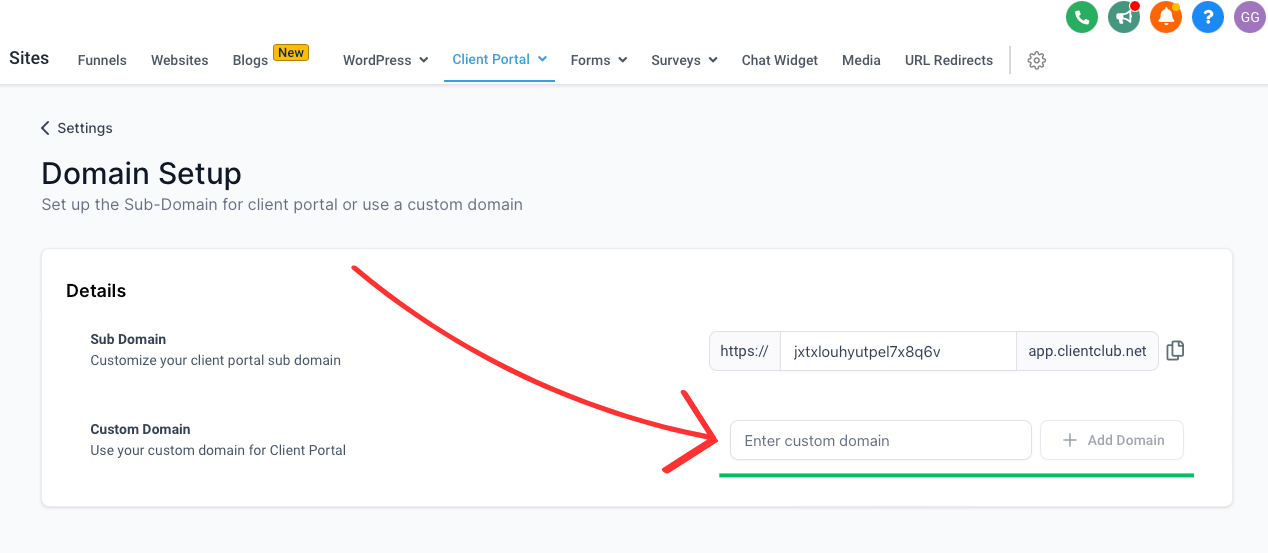Click the green phone call icon
Screen dimensions: 1268x553
click(x=1082, y=17)
